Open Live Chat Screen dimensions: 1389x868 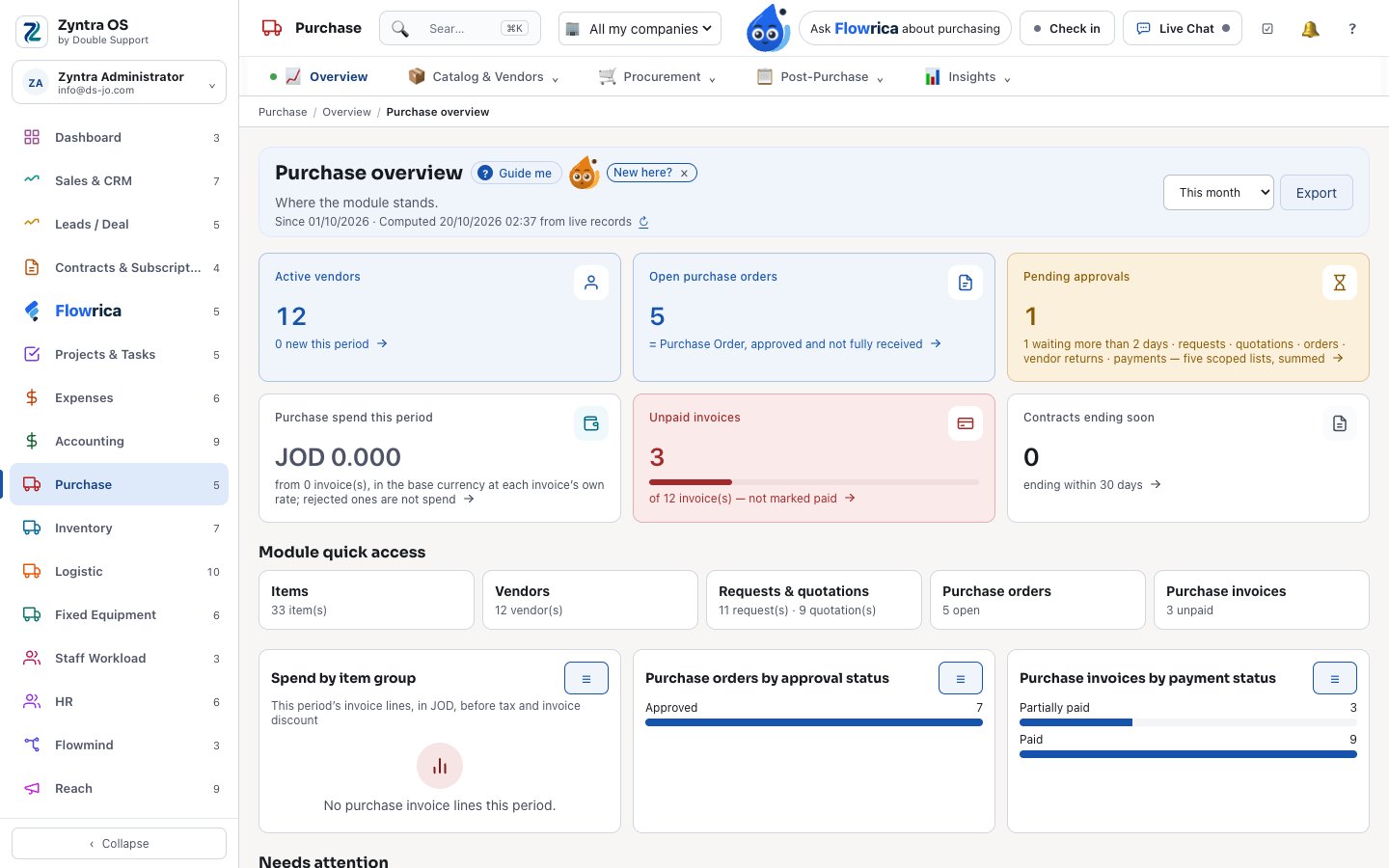click(x=1183, y=29)
